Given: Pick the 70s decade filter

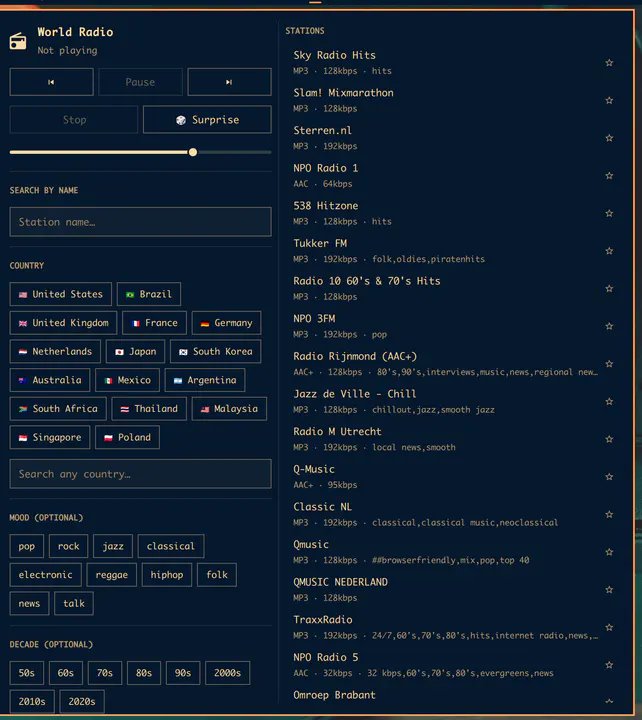Looking at the screenshot, I should click(x=105, y=673).
